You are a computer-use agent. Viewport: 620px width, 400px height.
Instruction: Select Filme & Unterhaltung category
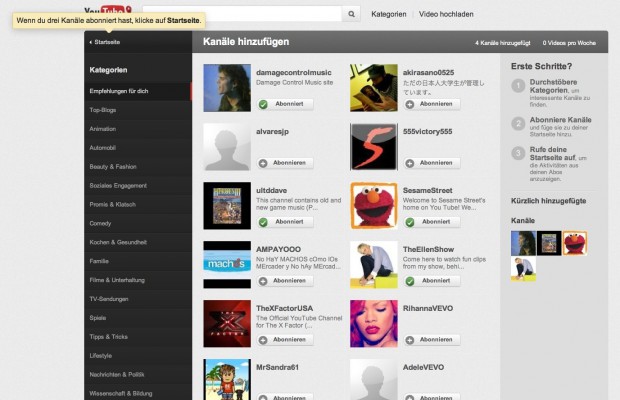(138, 280)
